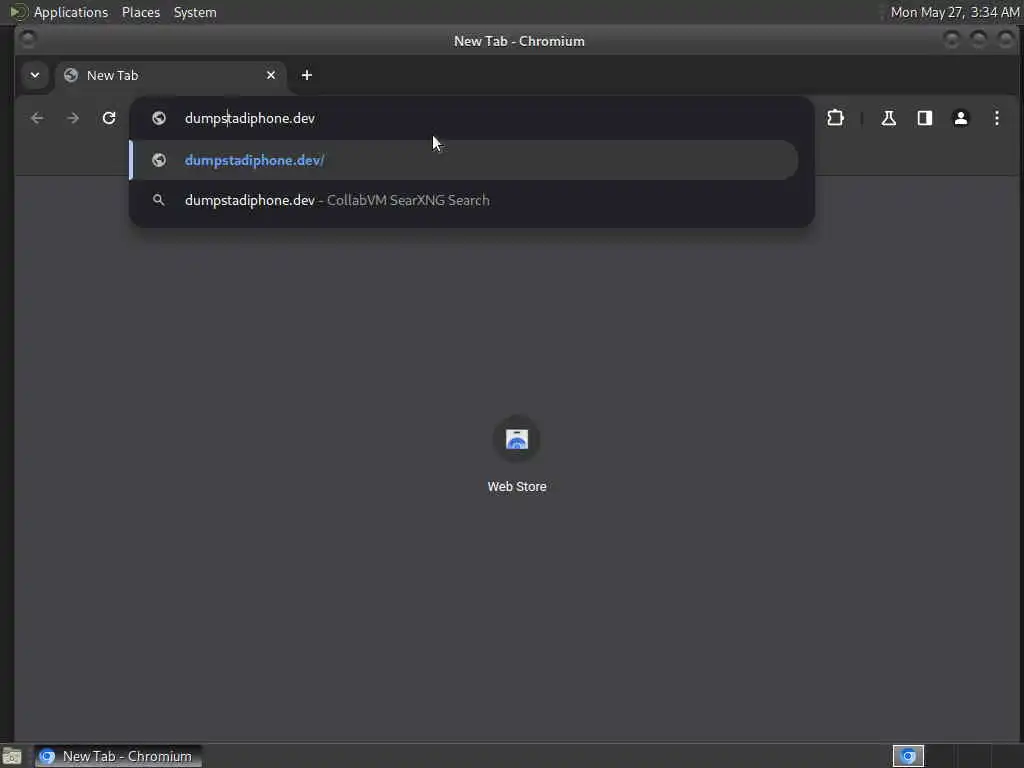This screenshot has width=1024, height=768.
Task: Click the globe icon in address bar
Action: pyautogui.click(x=159, y=118)
